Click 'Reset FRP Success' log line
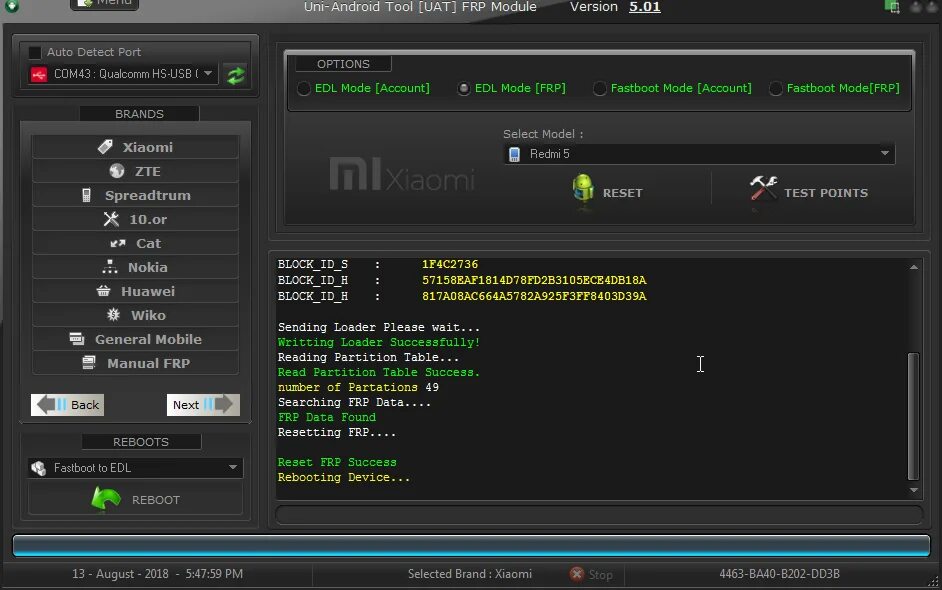Viewport: 942px width, 590px height. 337,463
